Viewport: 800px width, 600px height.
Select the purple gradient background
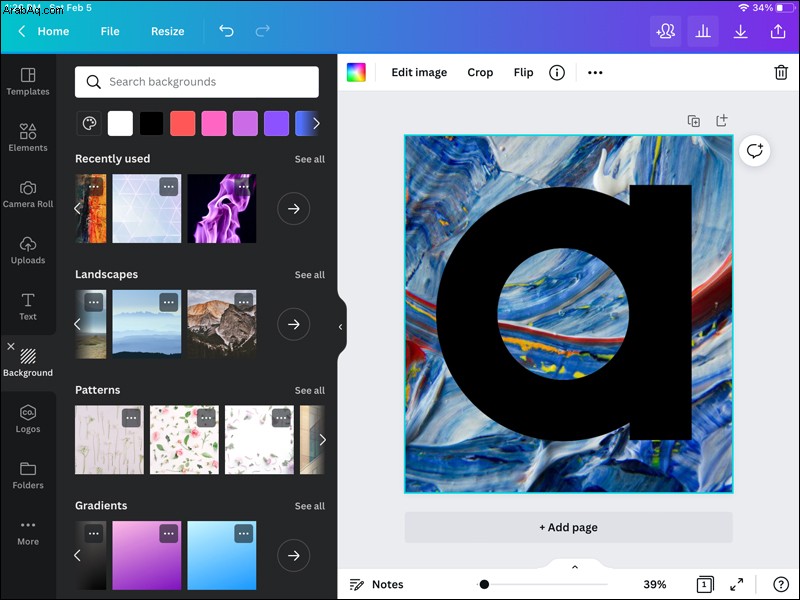(x=147, y=556)
